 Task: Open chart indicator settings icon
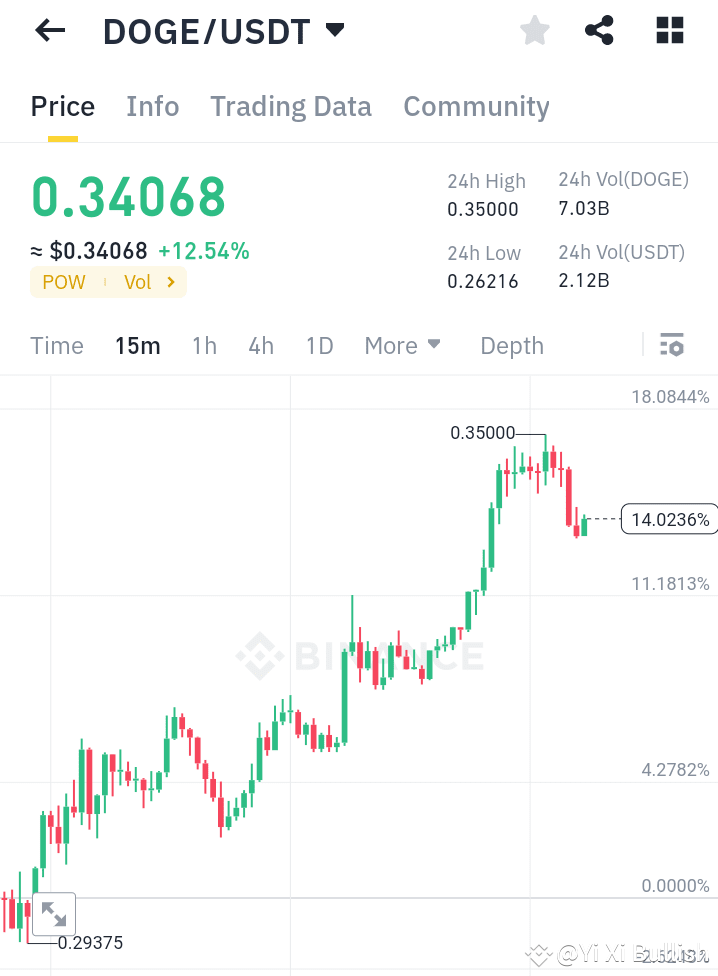[672, 344]
